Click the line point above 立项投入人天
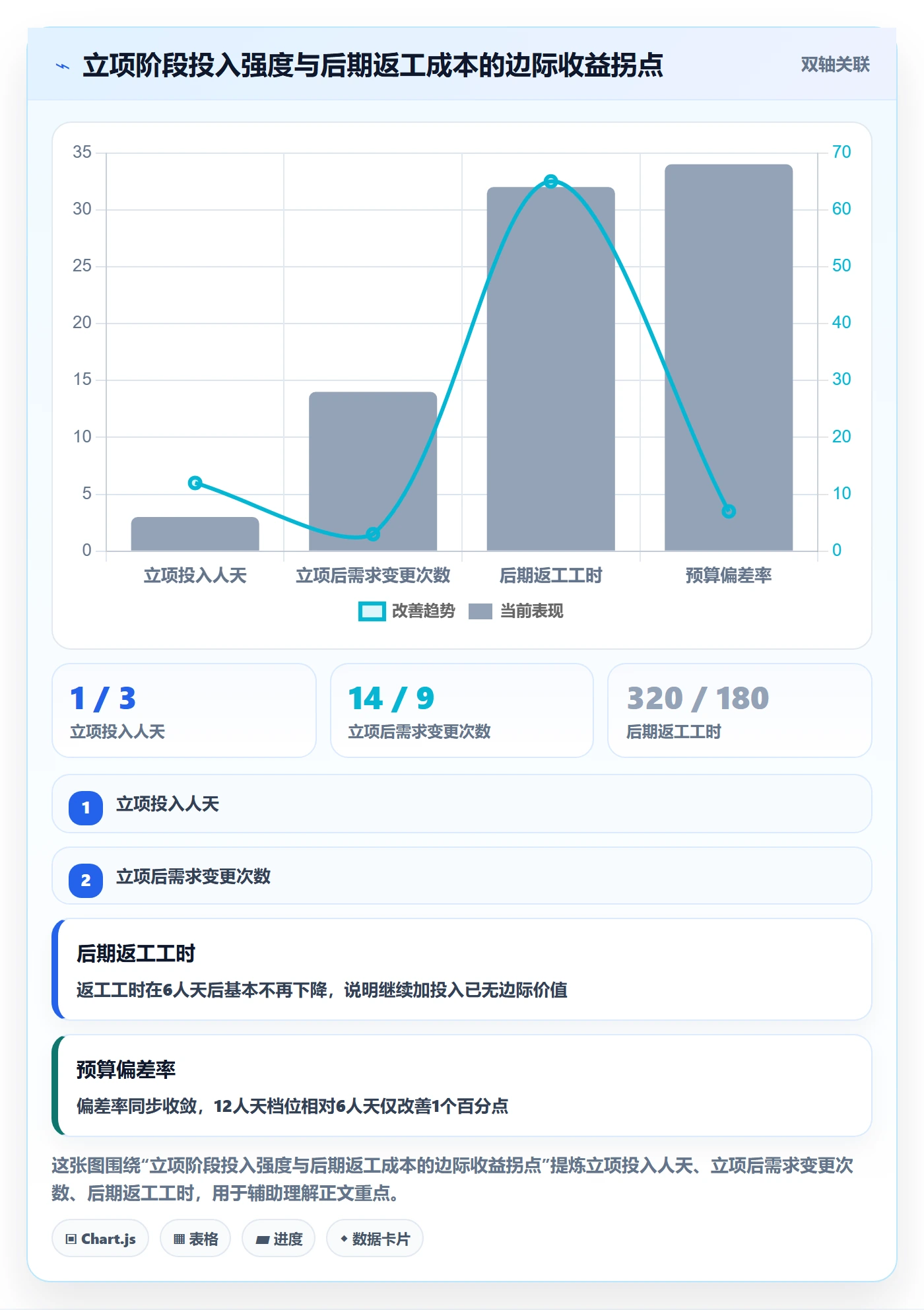The width and height of the screenshot is (924, 1310). (x=195, y=483)
